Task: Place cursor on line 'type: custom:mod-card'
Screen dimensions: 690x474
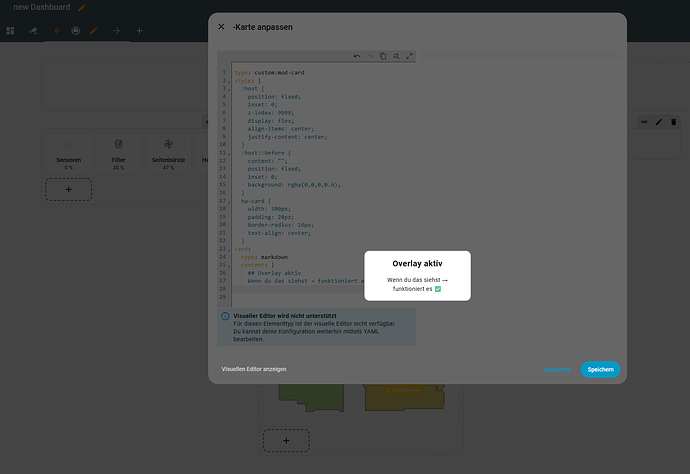Action: point(269,73)
